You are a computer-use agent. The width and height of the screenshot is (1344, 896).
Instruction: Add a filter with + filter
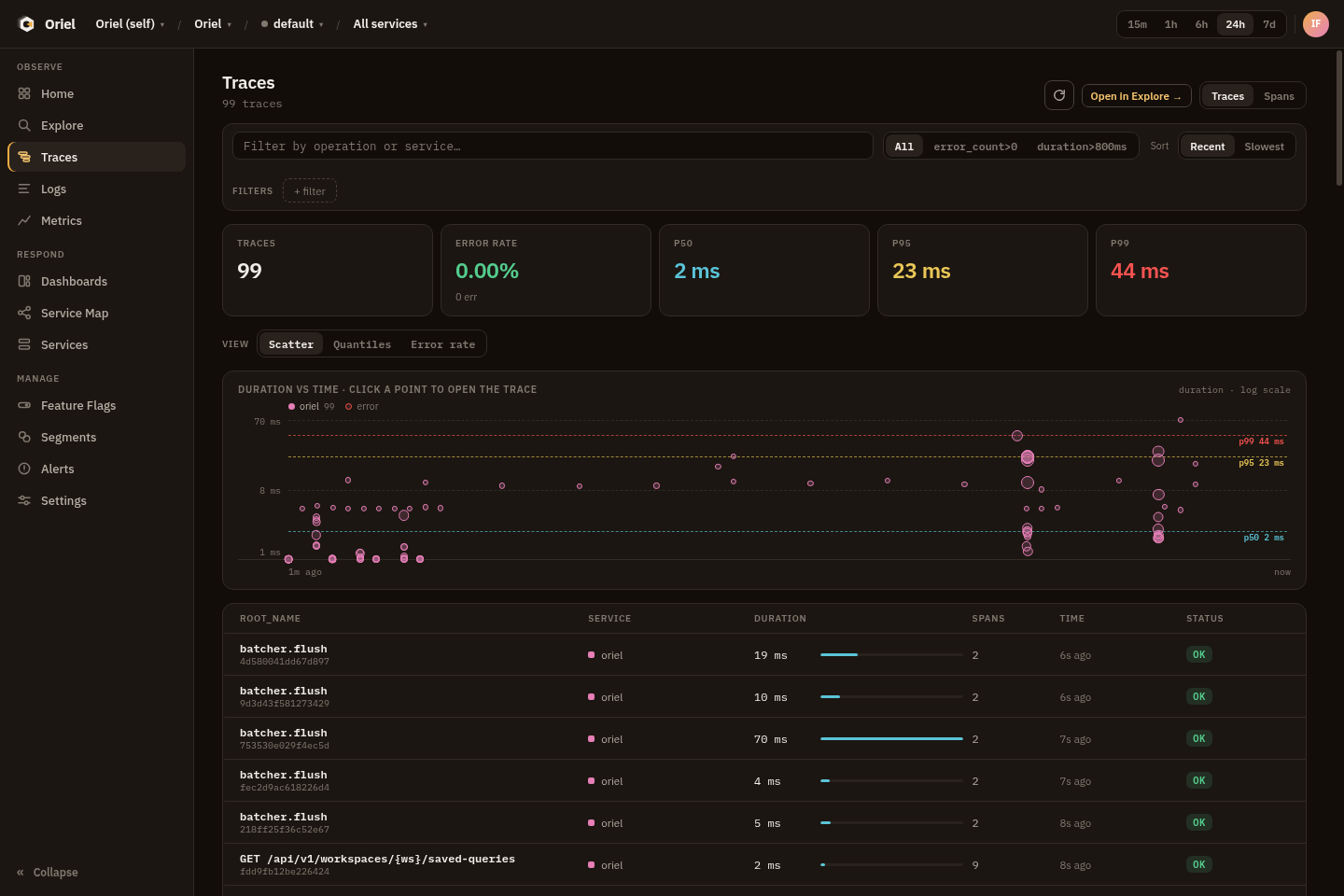pos(310,191)
